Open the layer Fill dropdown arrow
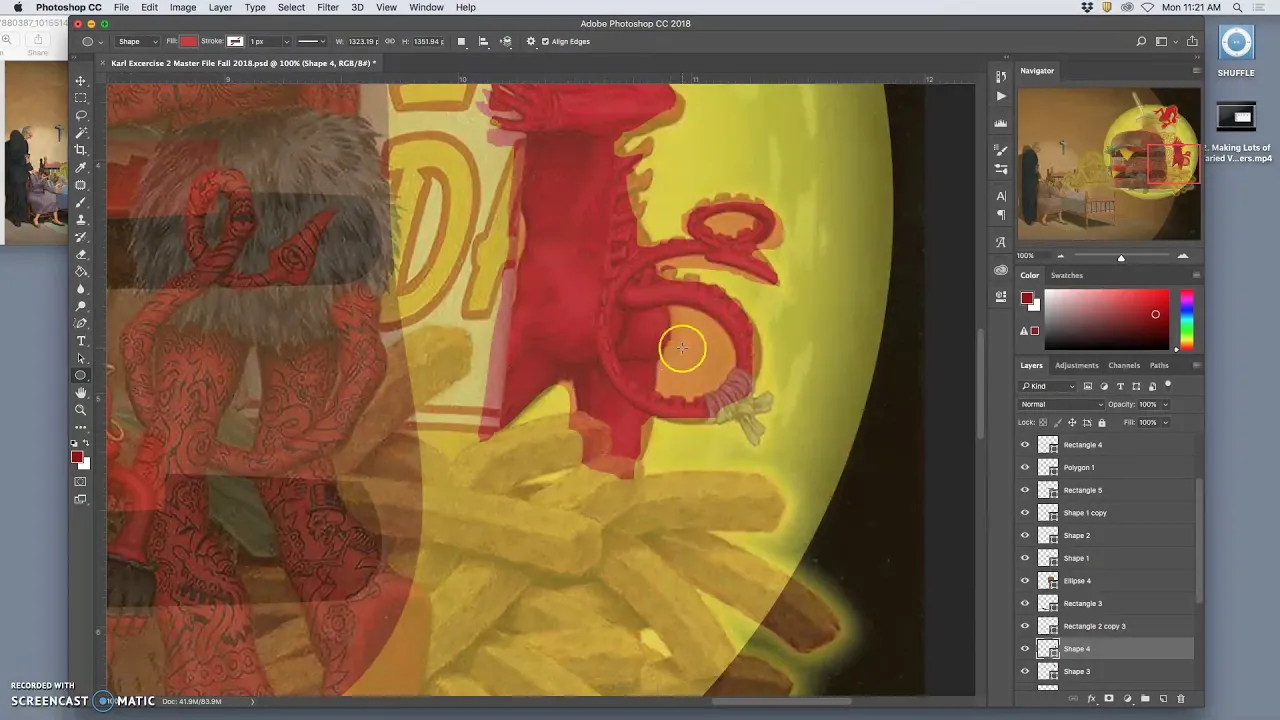The image size is (1280, 720). (1164, 422)
